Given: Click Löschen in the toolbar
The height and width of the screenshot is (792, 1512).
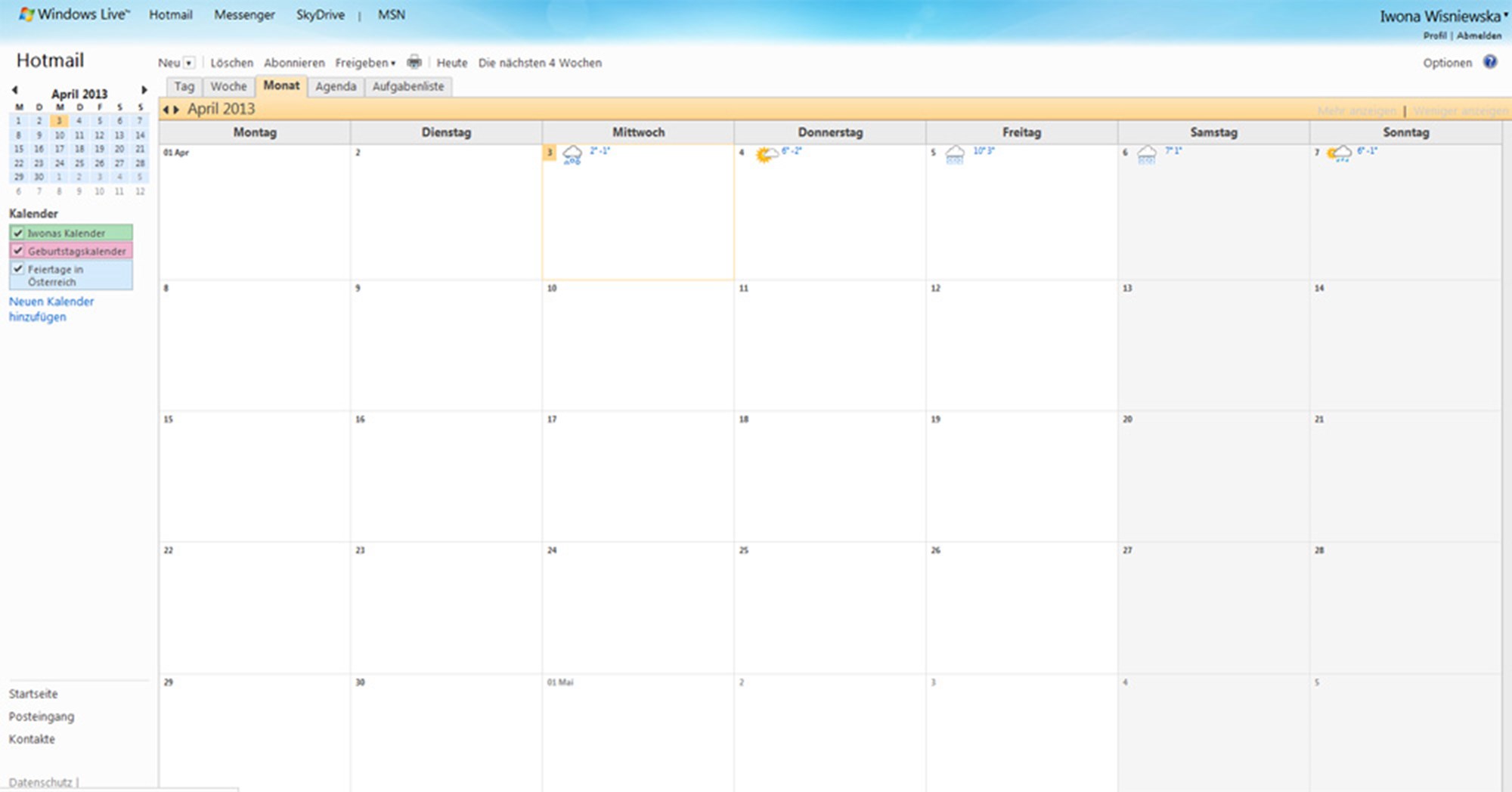Looking at the screenshot, I should click(x=231, y=63).
